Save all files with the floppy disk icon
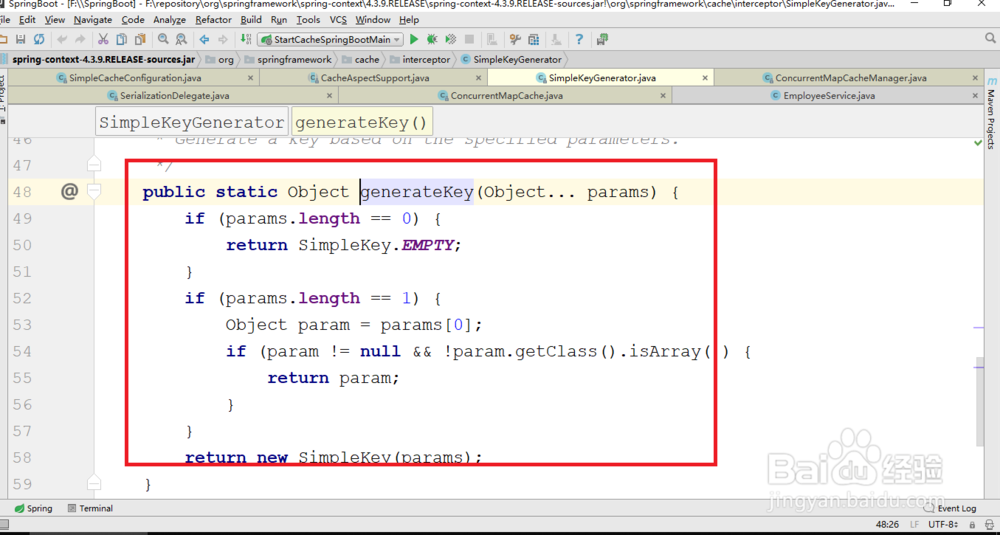The height and width of the screenshot is (535, 1000). [x=21, y=40]
